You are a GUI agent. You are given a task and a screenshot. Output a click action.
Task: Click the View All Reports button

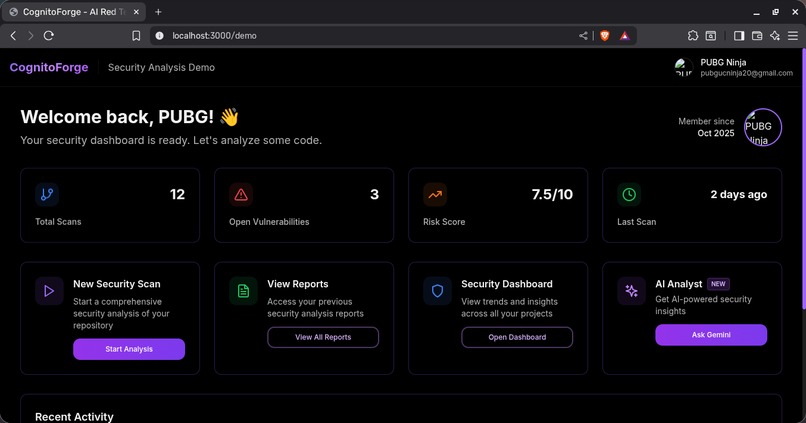coord(323,337)
